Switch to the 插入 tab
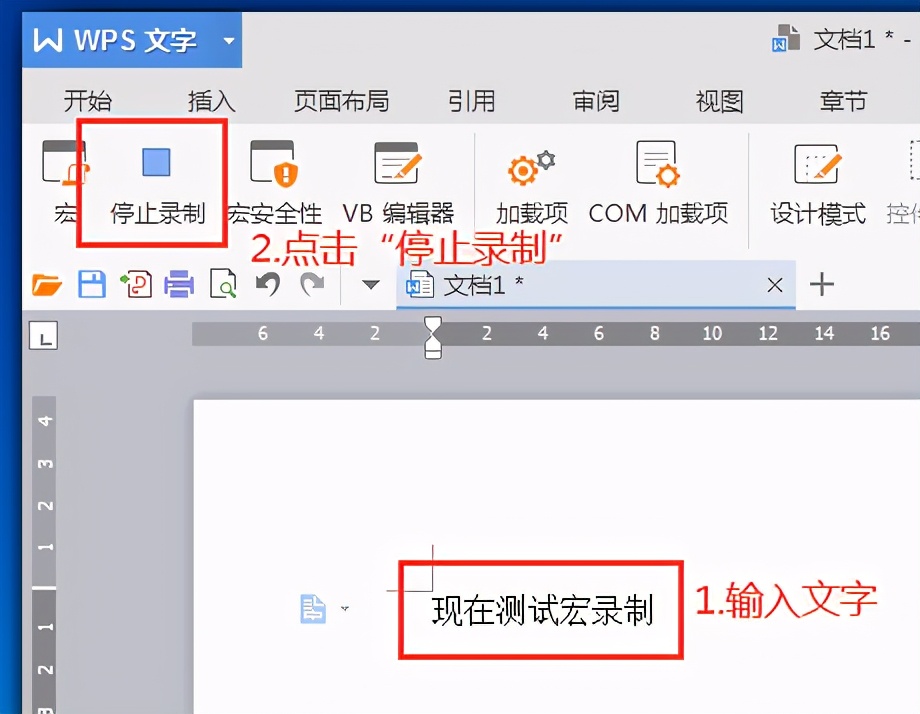Screen dimensions: 920x714 pyautogui.click(x=212, y=101)
